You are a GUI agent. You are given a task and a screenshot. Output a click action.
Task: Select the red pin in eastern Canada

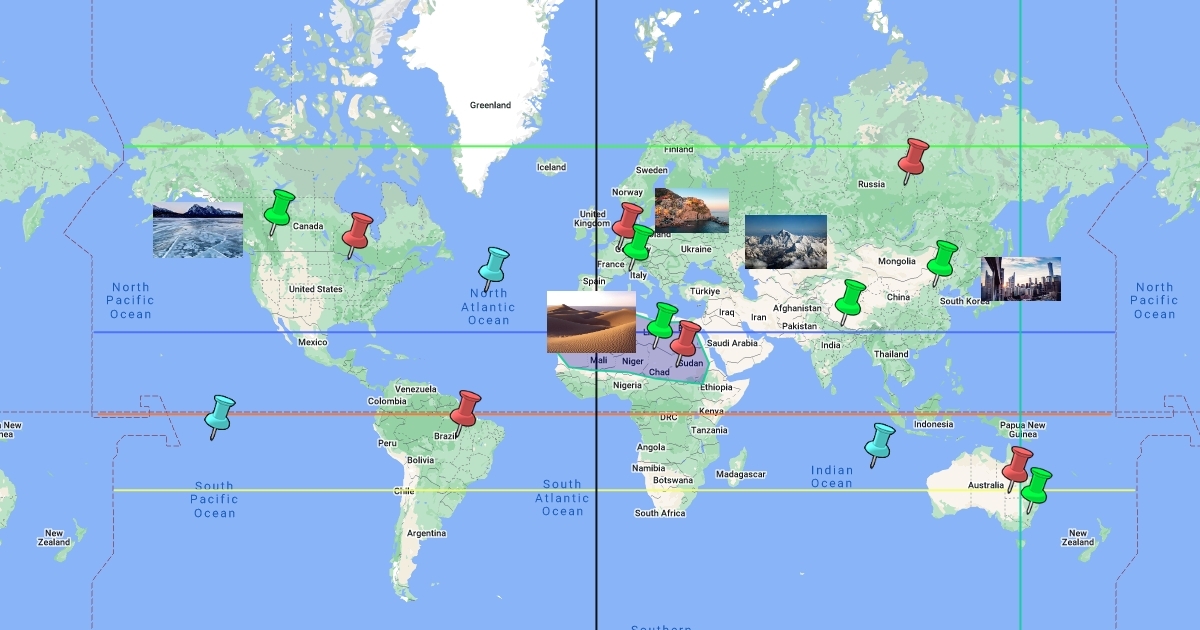358,230
